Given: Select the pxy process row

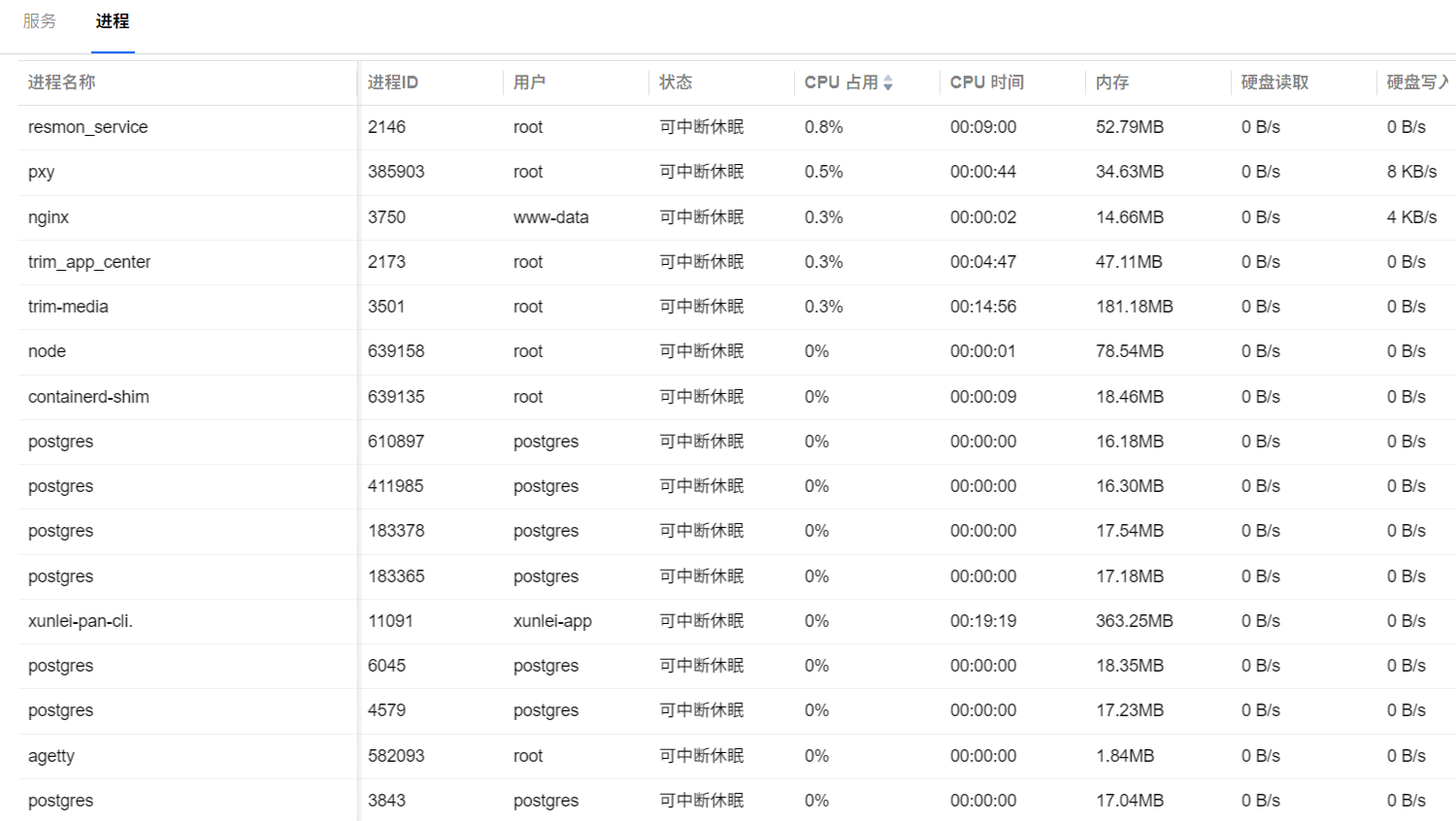Looking at the screenshot, I should tap(737, 172).
